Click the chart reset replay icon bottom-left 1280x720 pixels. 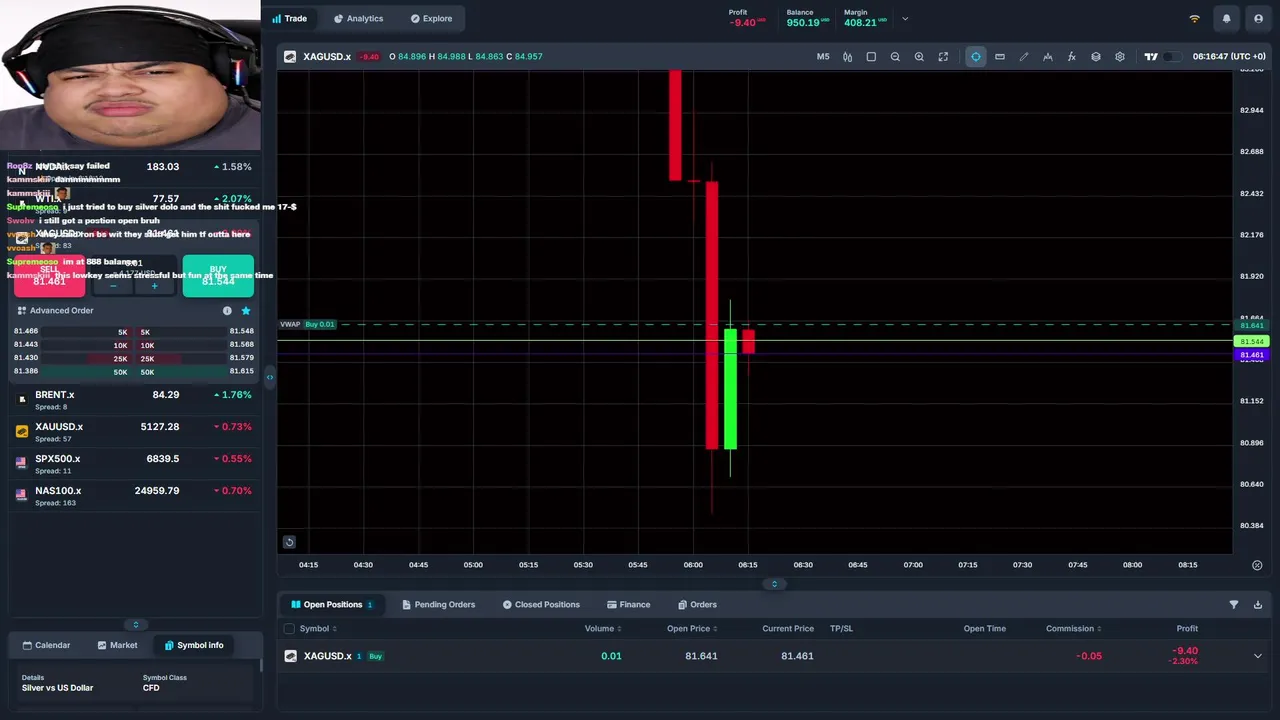(289, 542)
